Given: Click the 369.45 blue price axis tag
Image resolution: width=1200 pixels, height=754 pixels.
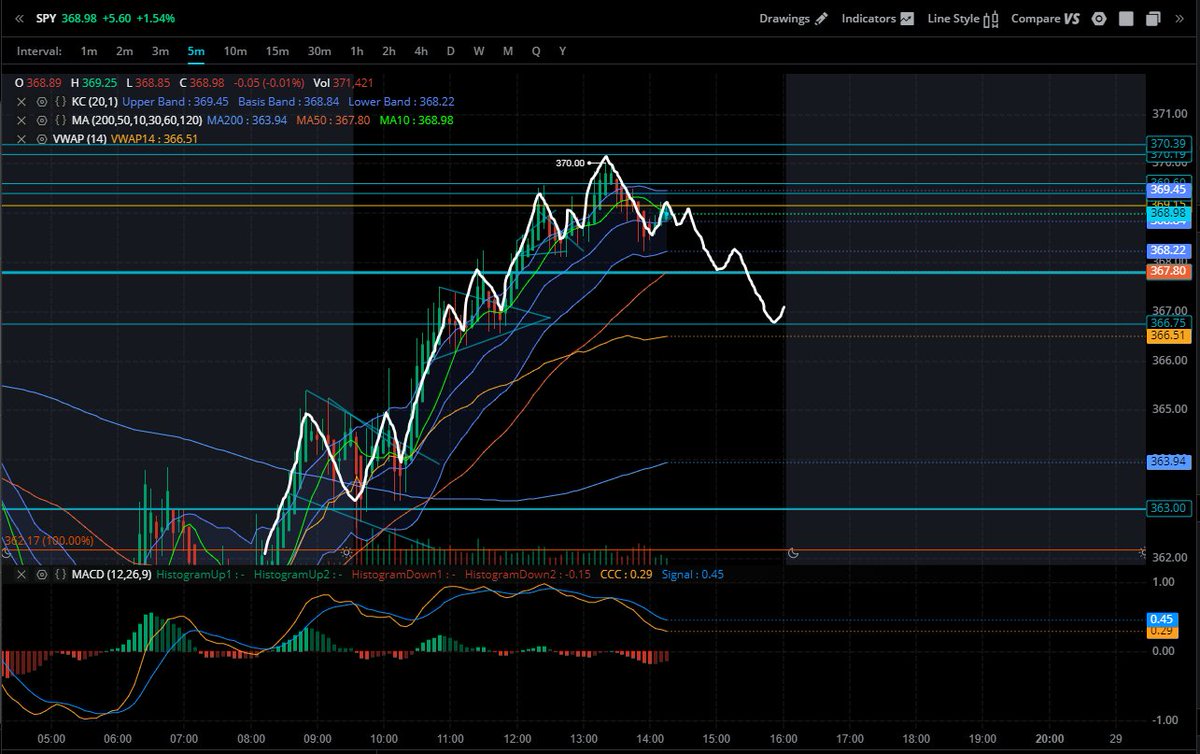Looking at the screenshot, I should (1167, 189).
